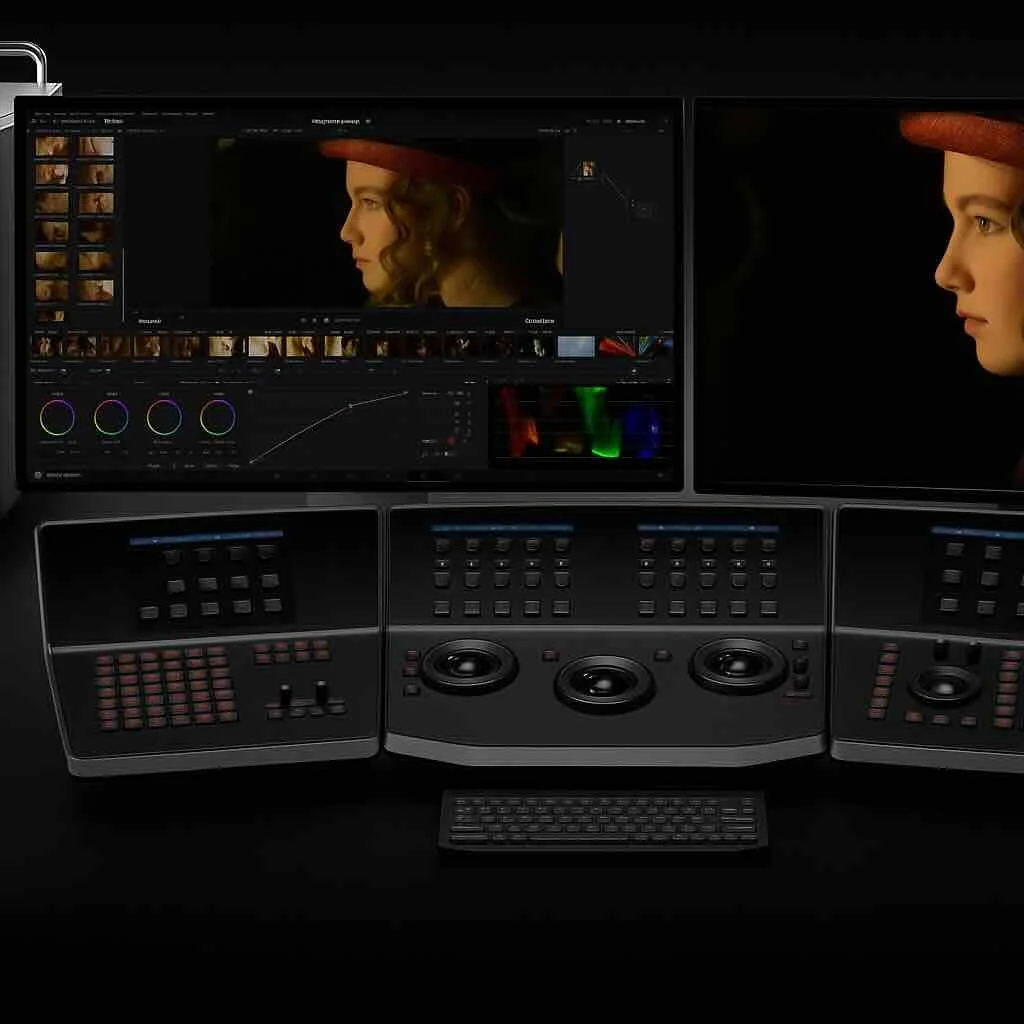Select the top-left thumbnail in the media gallery
Viewport: 1024px width, 1024px height.
coord(52,146)
